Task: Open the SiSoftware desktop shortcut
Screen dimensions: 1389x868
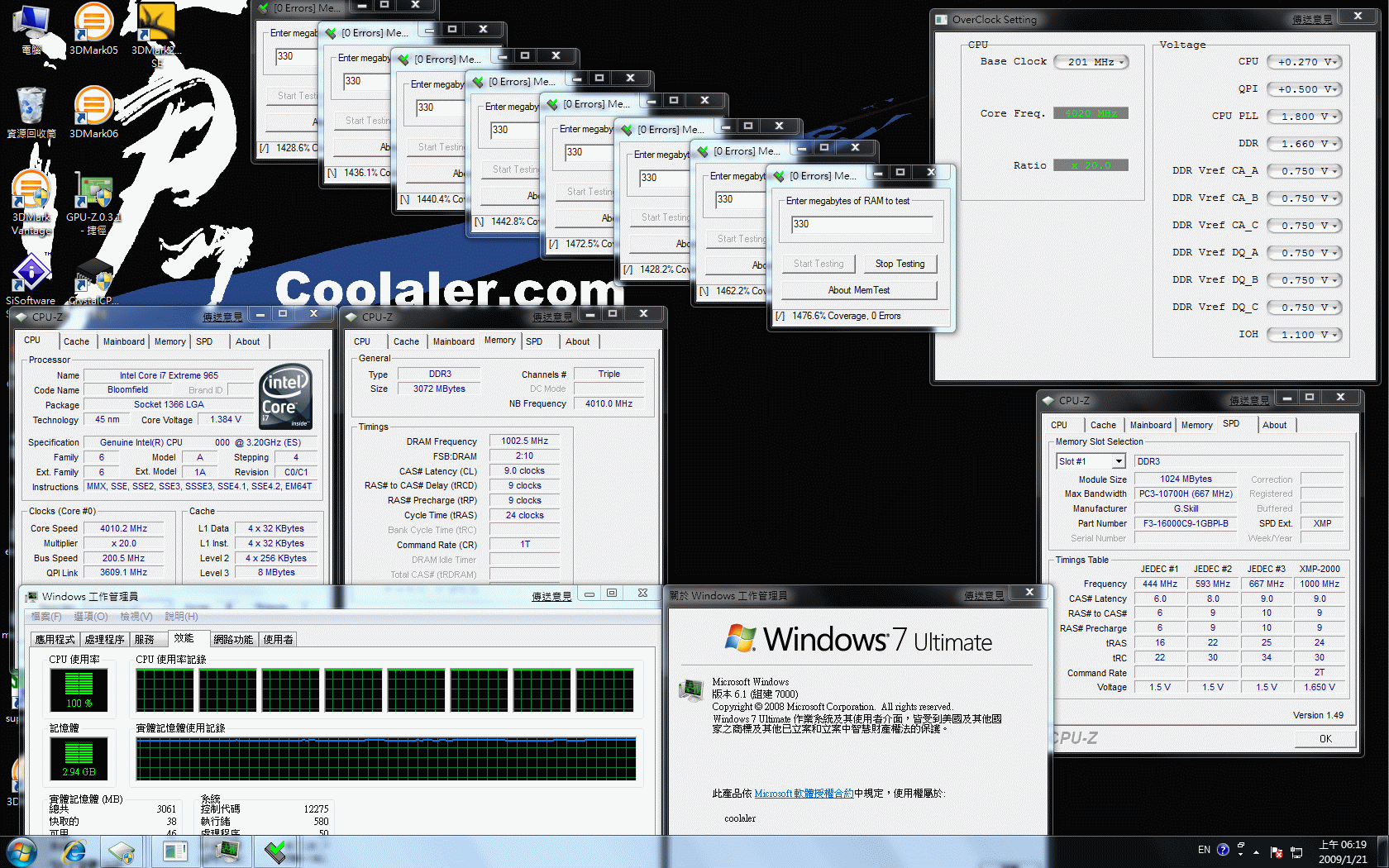Action: [x=31, y=281]
